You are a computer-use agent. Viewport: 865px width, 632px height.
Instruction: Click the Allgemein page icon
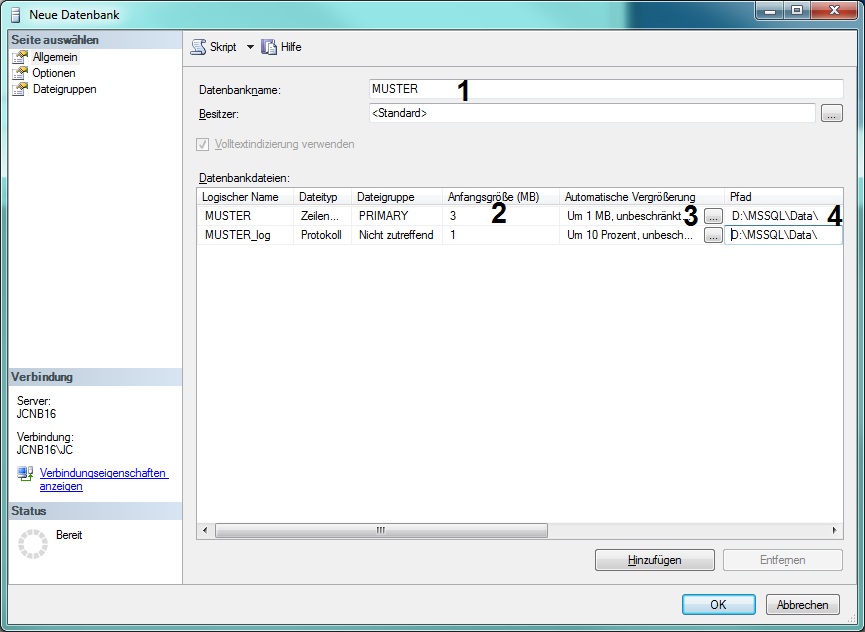pyautogui.click(x=20, y=57)
